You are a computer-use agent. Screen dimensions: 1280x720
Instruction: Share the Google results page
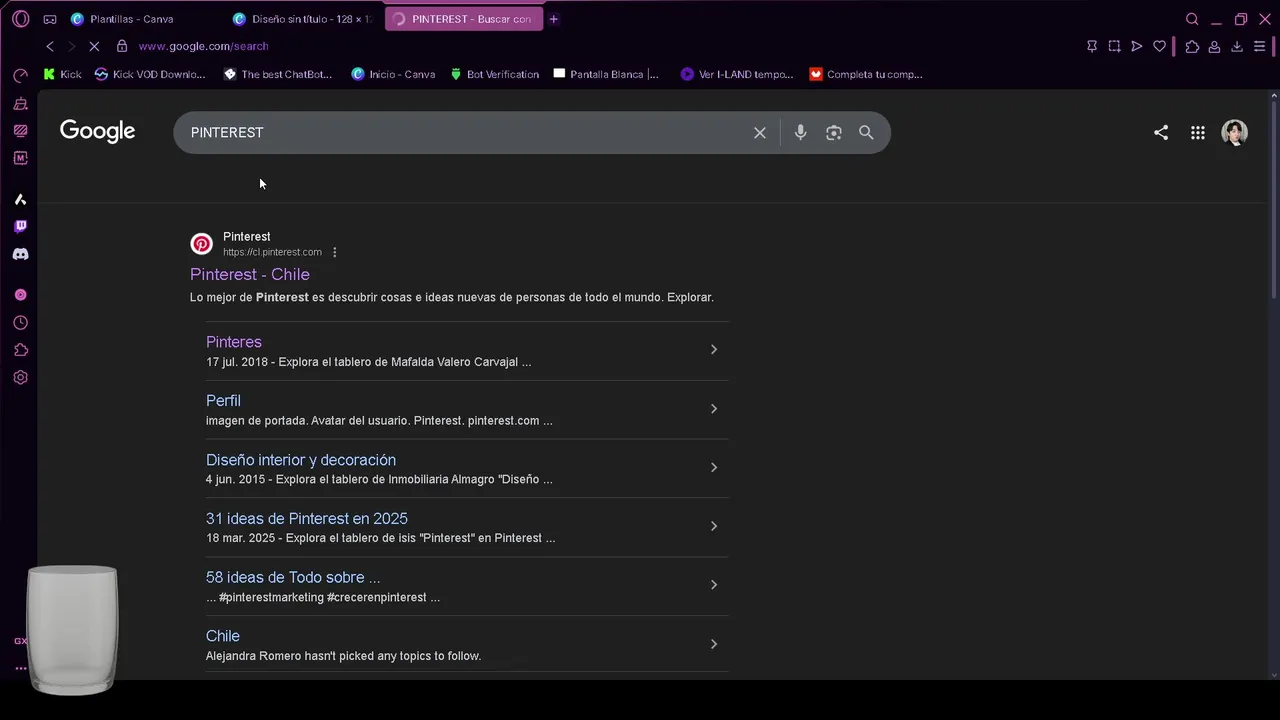(x=1161, y=132)
